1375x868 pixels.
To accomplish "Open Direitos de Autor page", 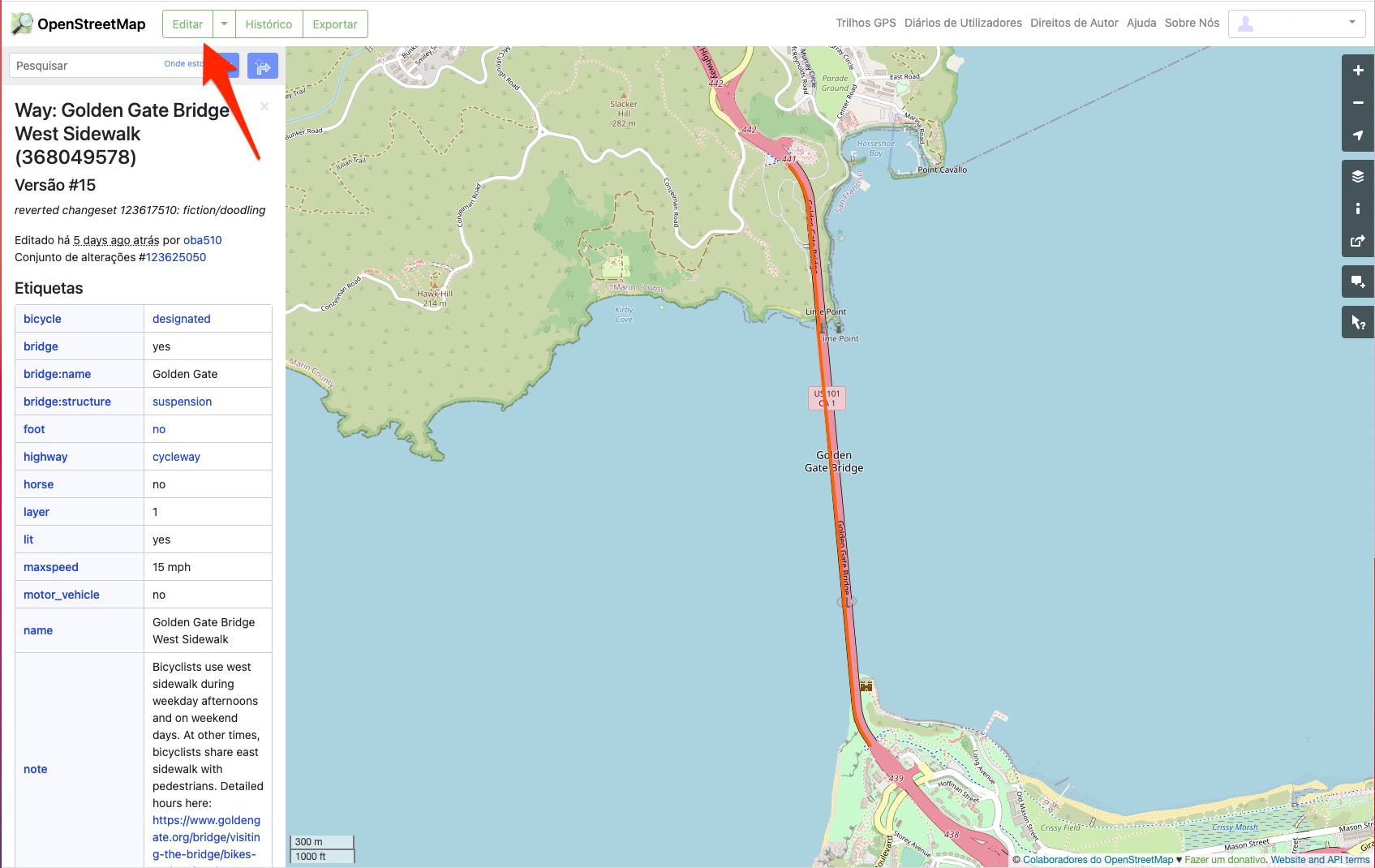I will [1074, 23].
